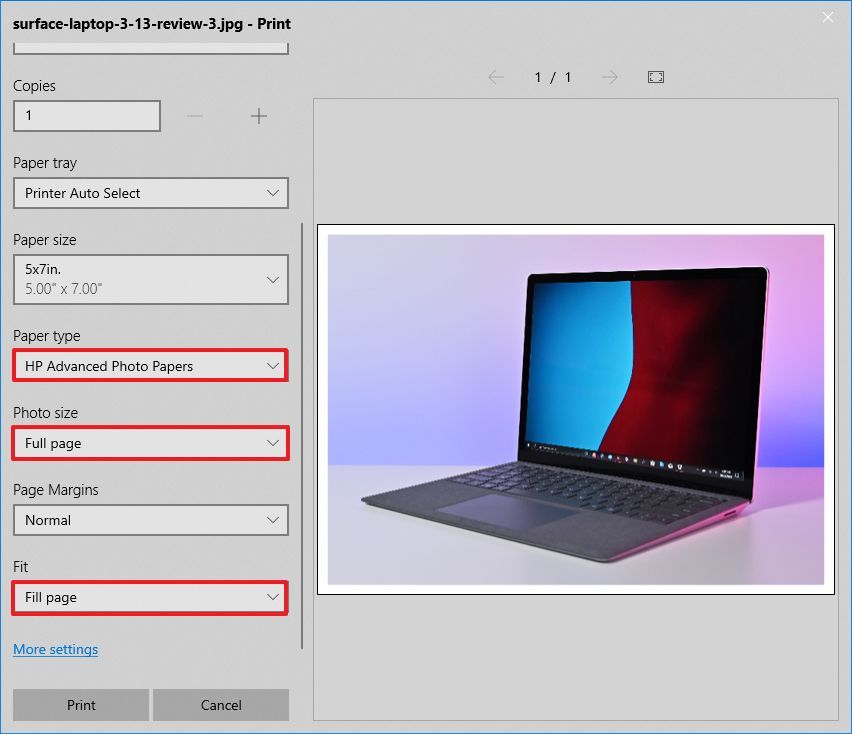The width and height of the screenshot is (852, 734).
Task: Increase copies with the plus icon
Action: click(x=259, y=116)
